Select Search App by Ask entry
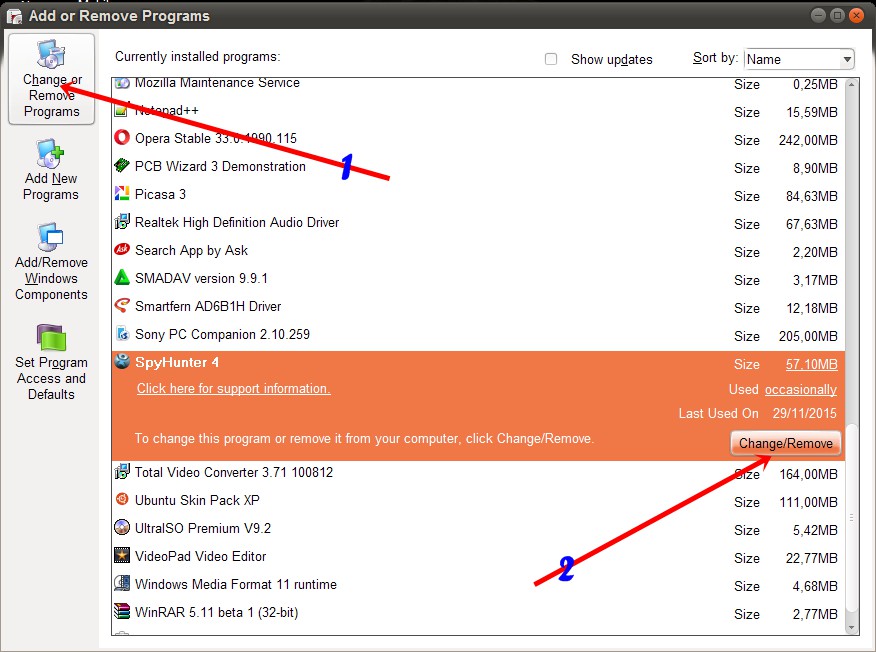The image size is (876, 652). (x=478, y=250)
